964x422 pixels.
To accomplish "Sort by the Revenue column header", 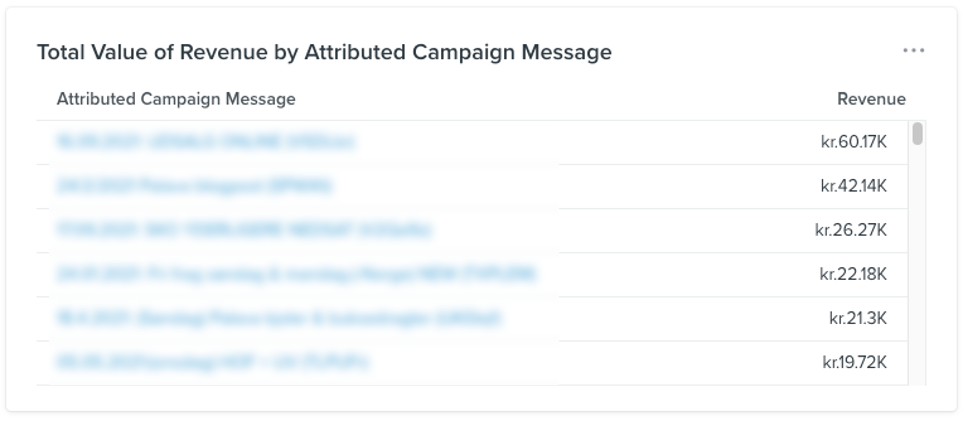I will 871,99.
